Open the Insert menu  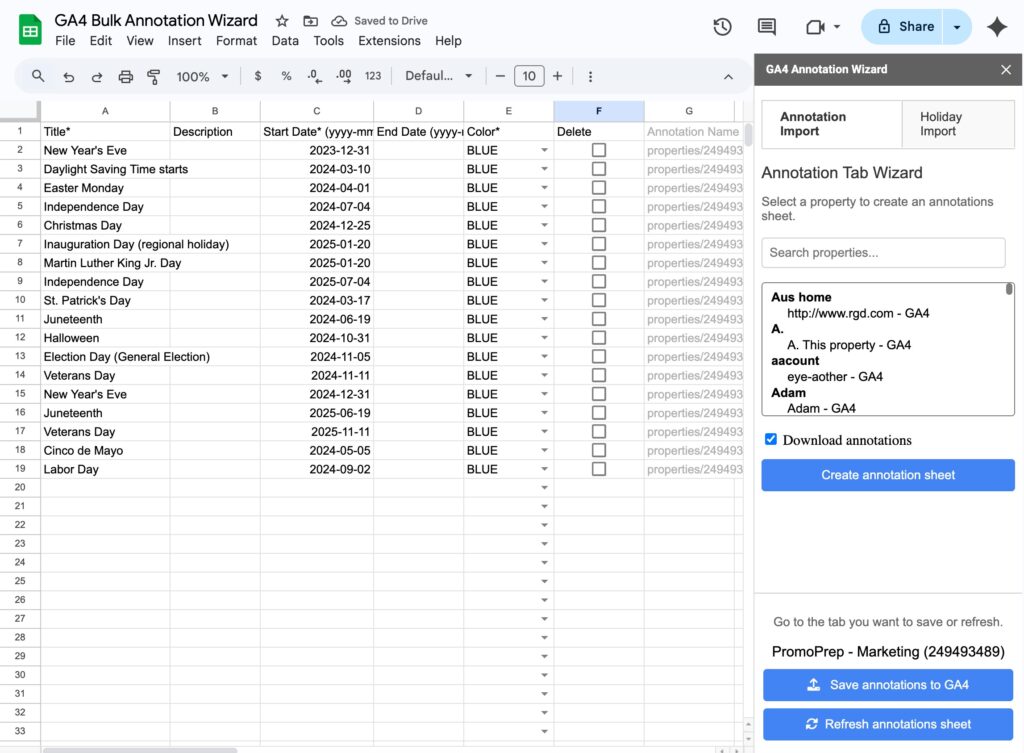click(184, 41)
